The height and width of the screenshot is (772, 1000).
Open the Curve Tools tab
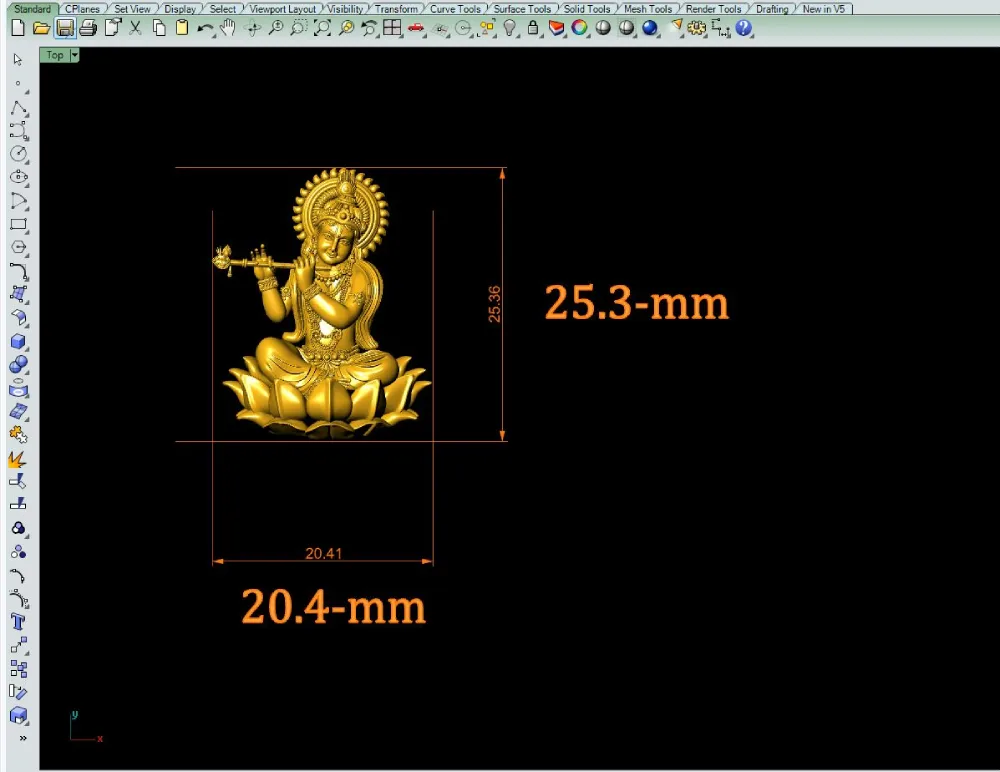click(x=455, y=9)
